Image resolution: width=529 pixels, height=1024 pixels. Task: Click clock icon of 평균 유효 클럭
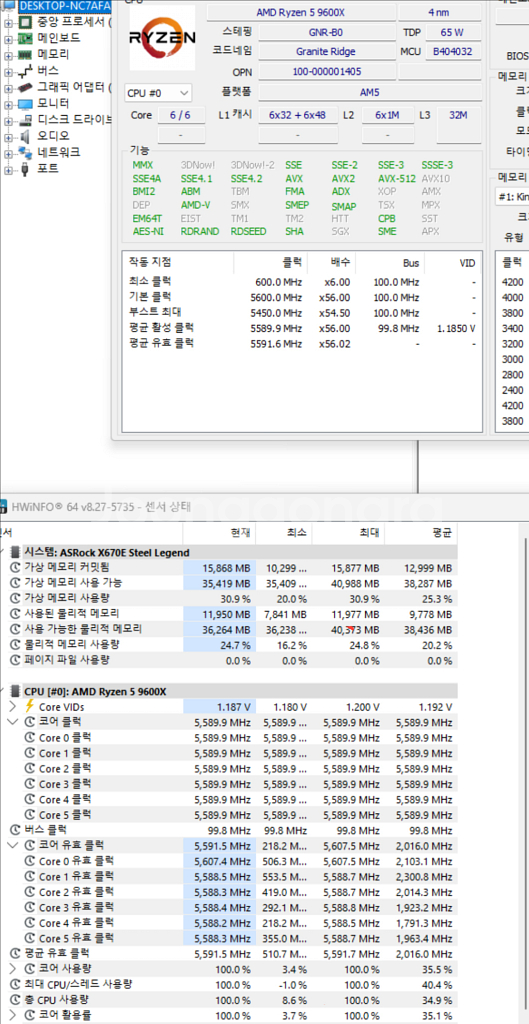15,953
